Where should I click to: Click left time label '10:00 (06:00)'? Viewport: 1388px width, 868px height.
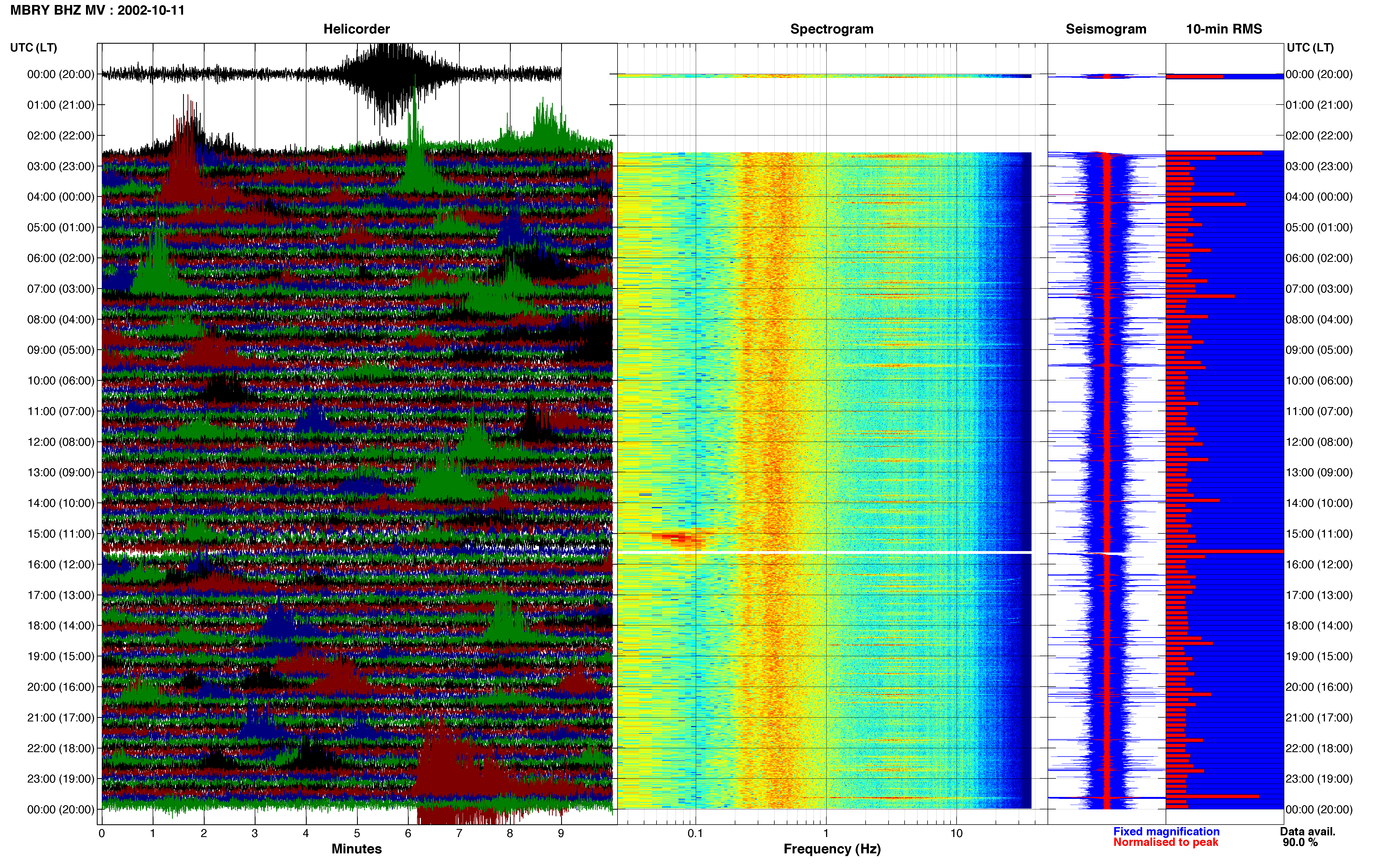(x=61, y=380)
